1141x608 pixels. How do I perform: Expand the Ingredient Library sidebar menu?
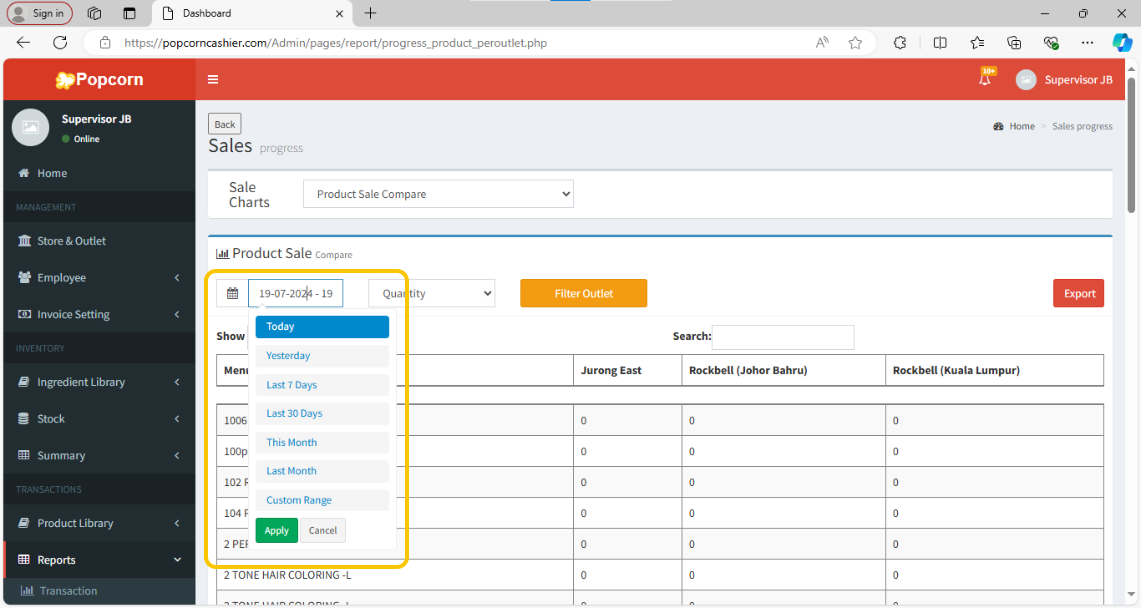point(99,382)
